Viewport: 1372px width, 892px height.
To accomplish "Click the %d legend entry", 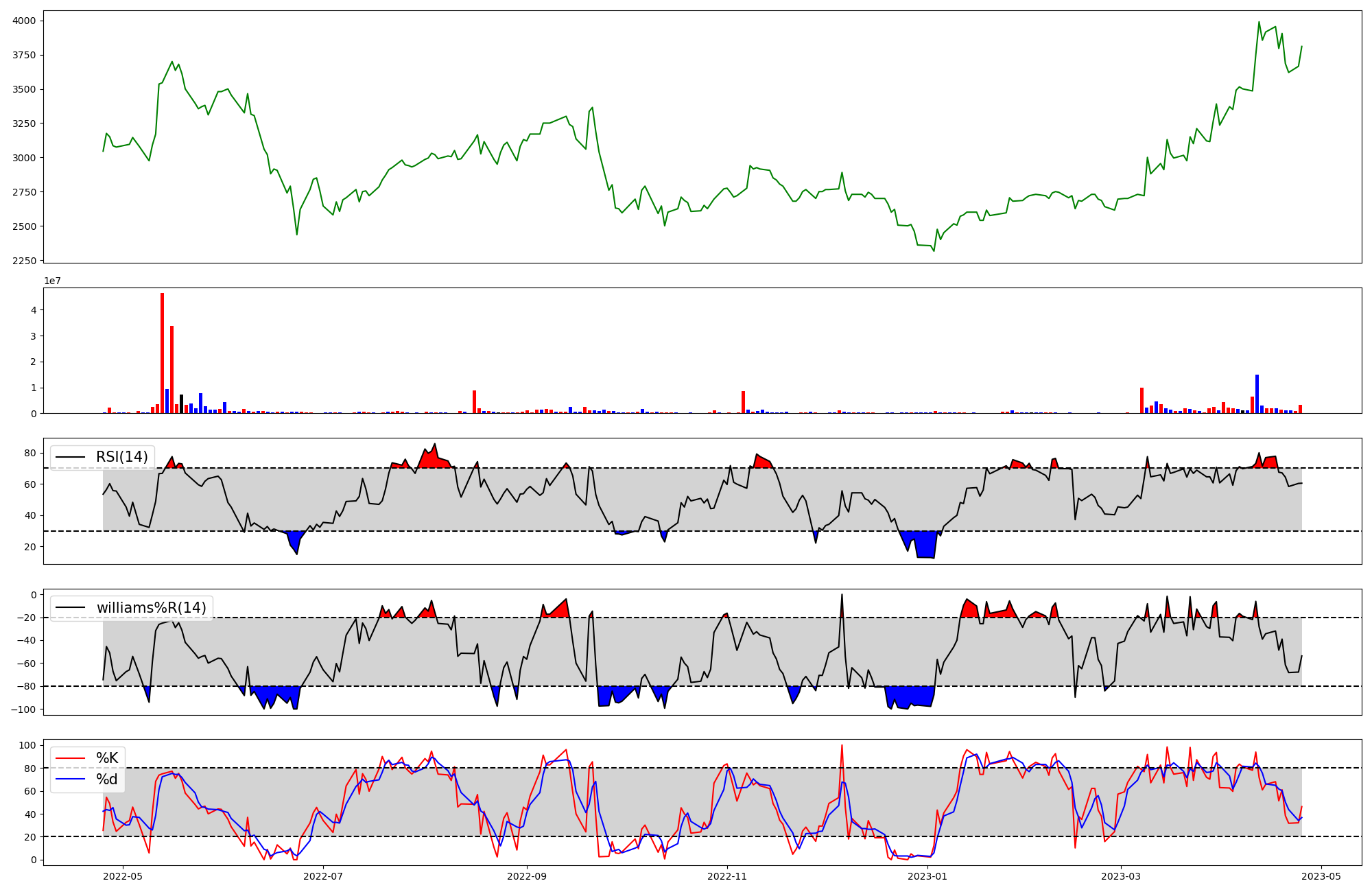I will click(107, 779).
